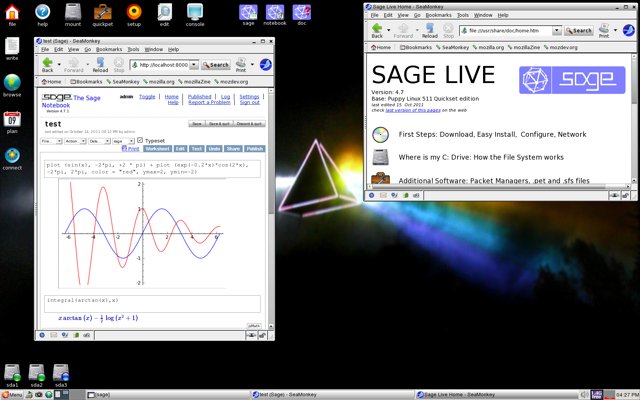Image resolution: width=640 pixels, height=400 pixels.
Task: Click the Settings link in the notebook header
Action: point(249,97)
